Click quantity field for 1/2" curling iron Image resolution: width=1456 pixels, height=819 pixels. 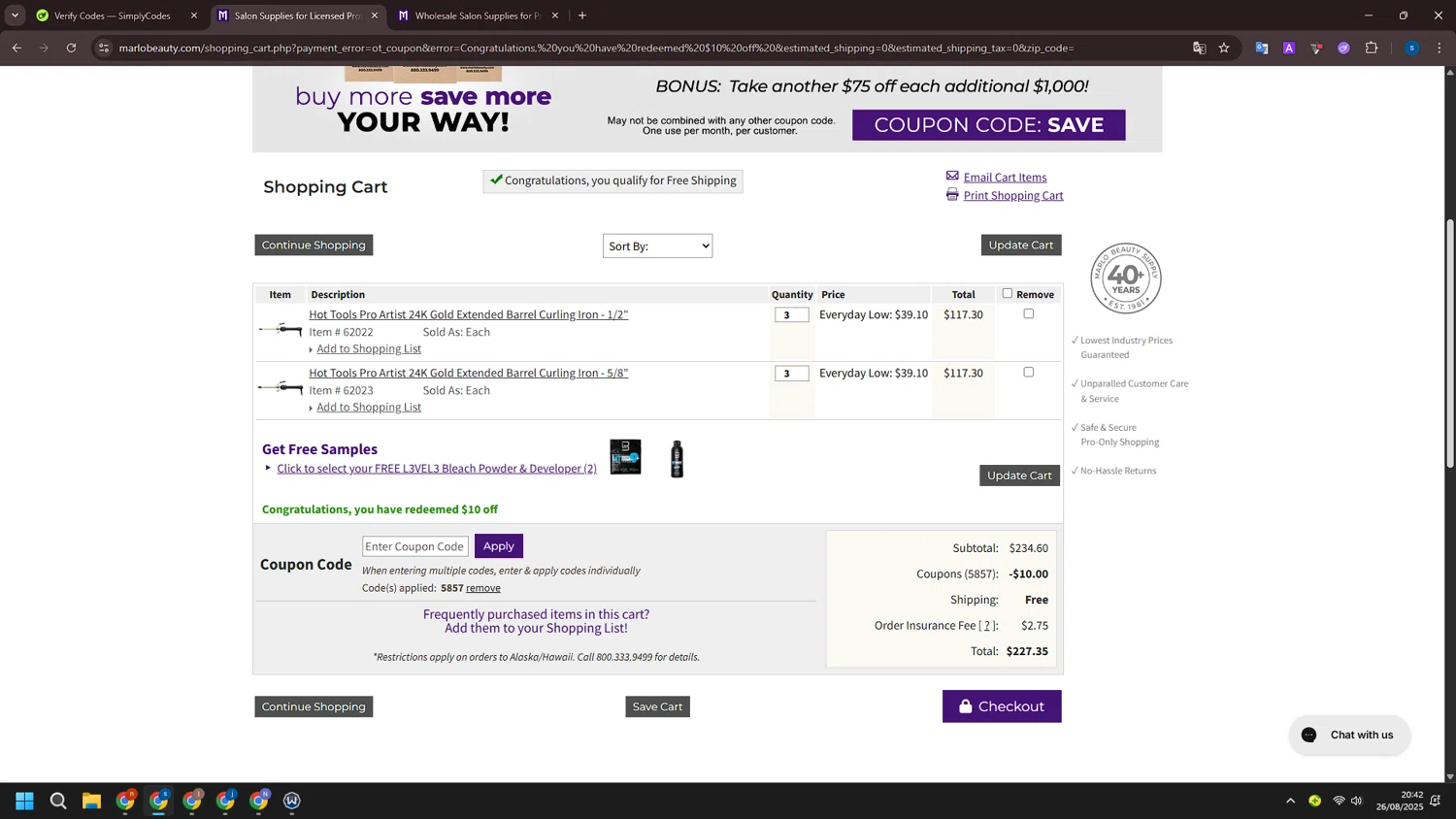[x=791, y=314]
